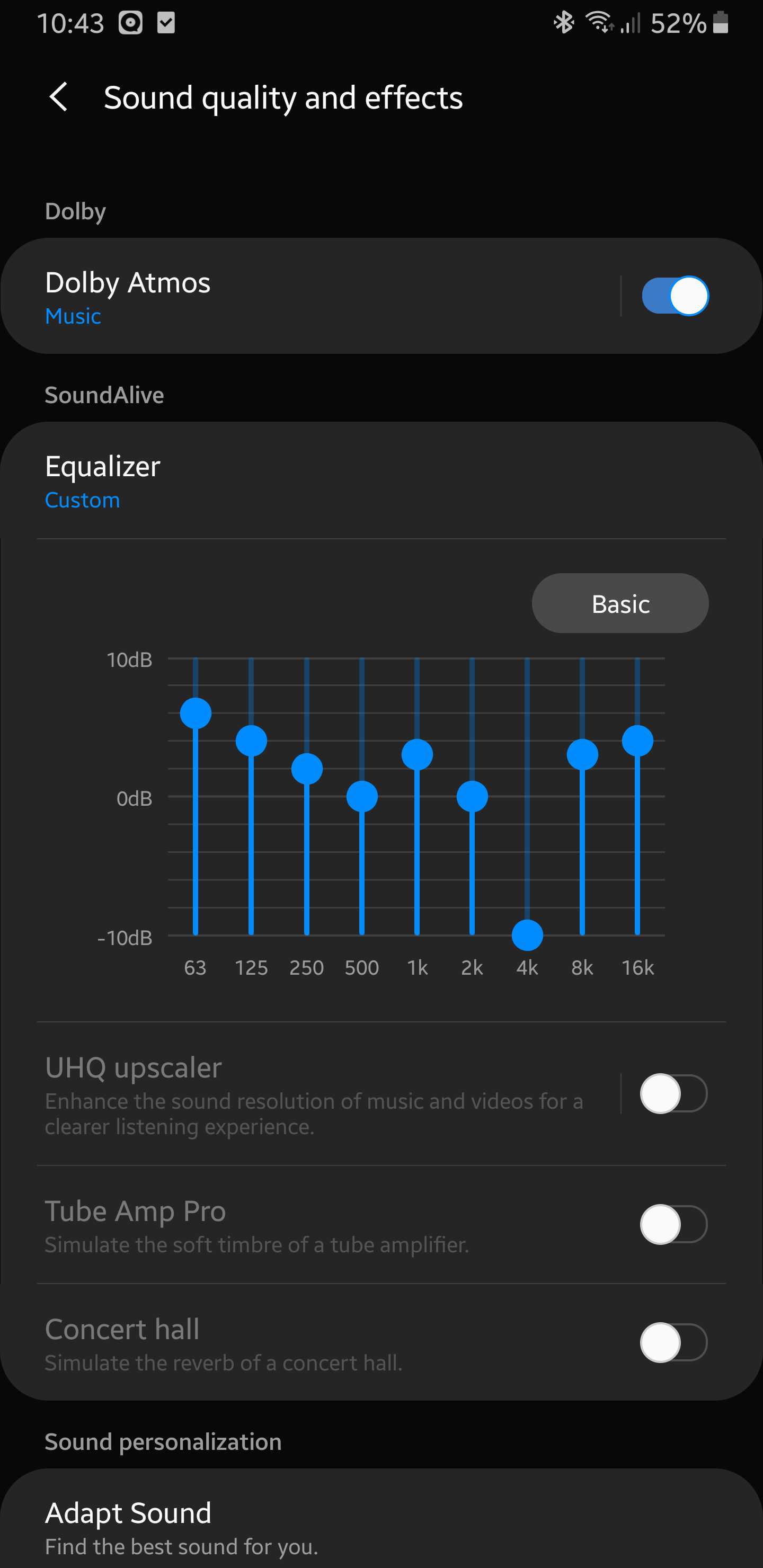Tap the Wi-Fi status icon
Screen dimensions: 763x1568
coord(600,23)
